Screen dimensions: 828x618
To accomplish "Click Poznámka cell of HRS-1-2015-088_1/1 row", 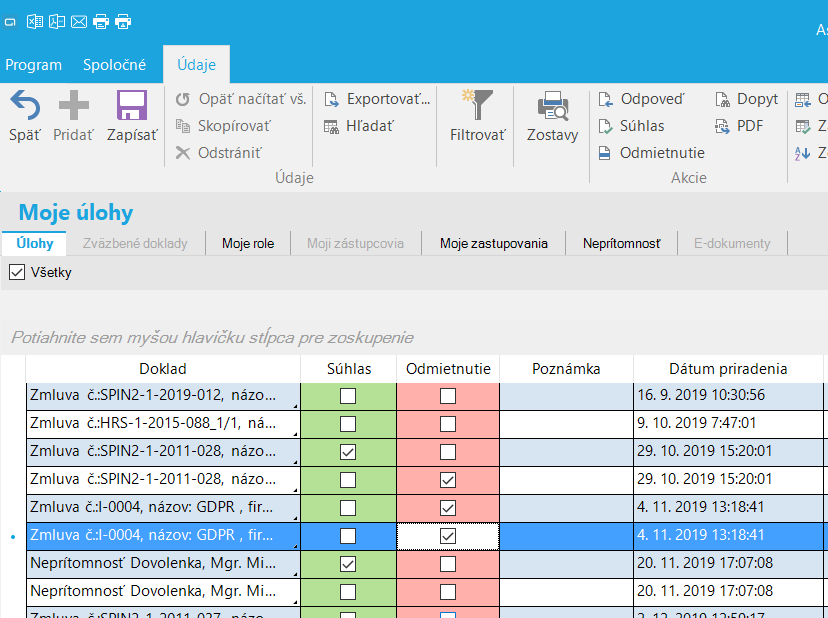I will tap(566, 424).
